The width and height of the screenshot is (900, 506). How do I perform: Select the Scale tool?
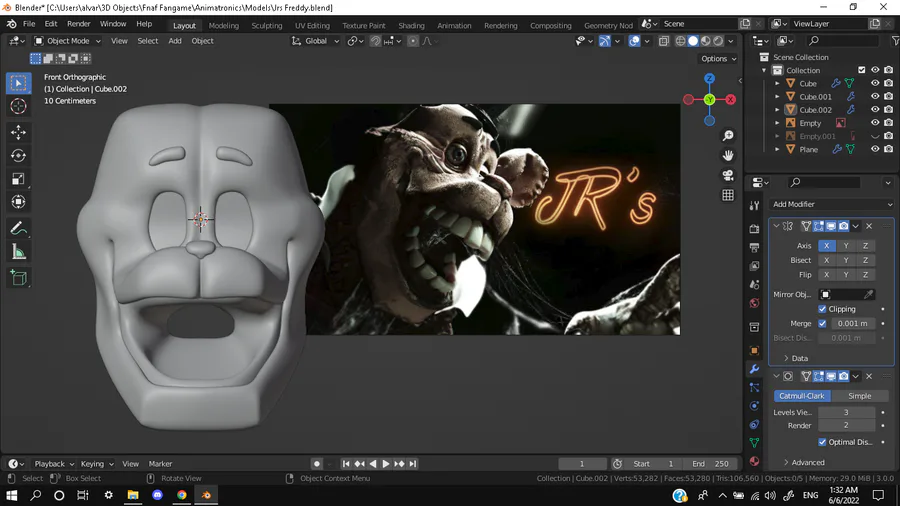18,179
